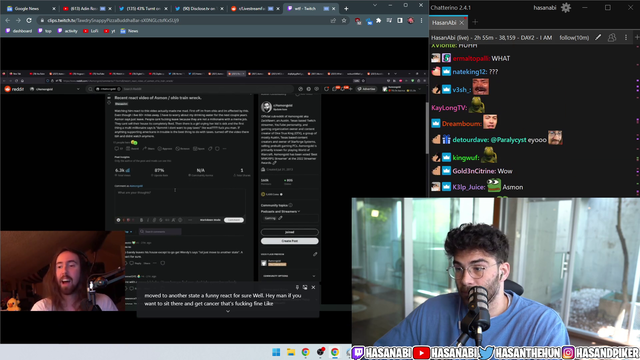Close the live caption box
This screenshot has height=360, width=640.
point(313,287)
